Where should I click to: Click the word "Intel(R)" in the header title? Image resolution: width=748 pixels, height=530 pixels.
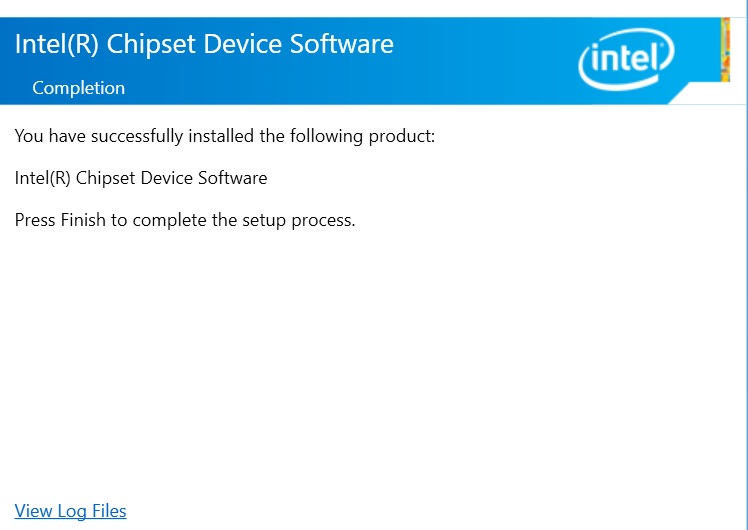pos(56,44)
